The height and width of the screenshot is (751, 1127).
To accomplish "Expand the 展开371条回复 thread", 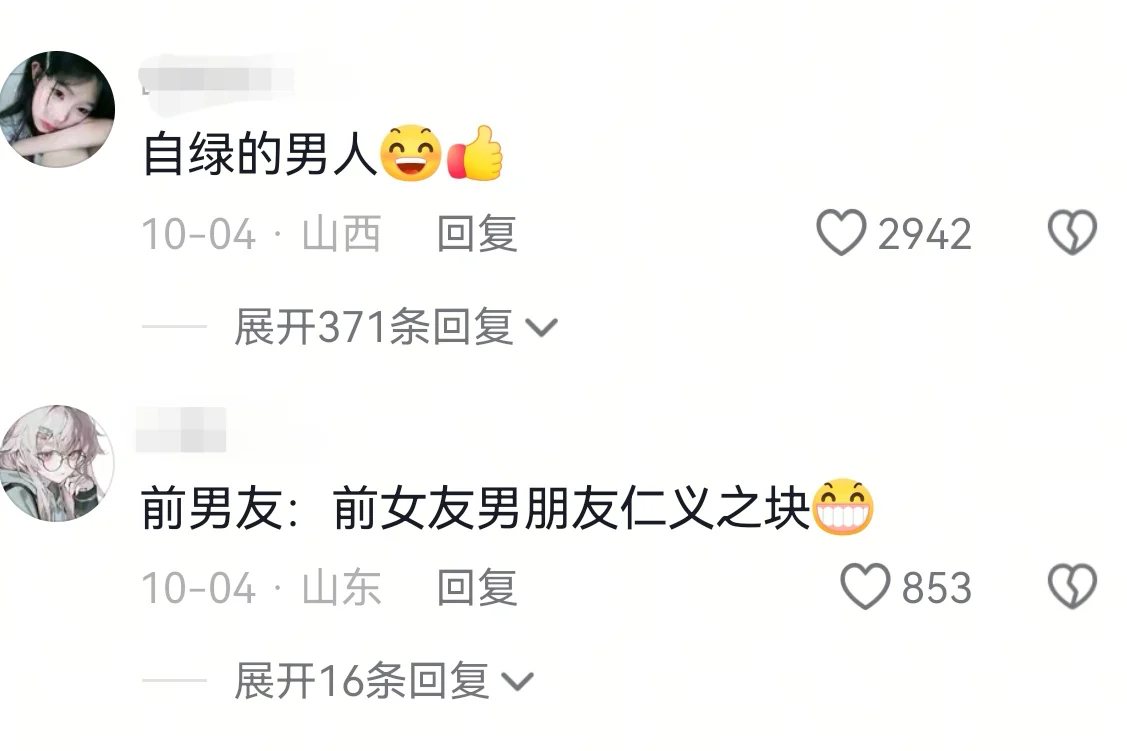I will point(373,327).
